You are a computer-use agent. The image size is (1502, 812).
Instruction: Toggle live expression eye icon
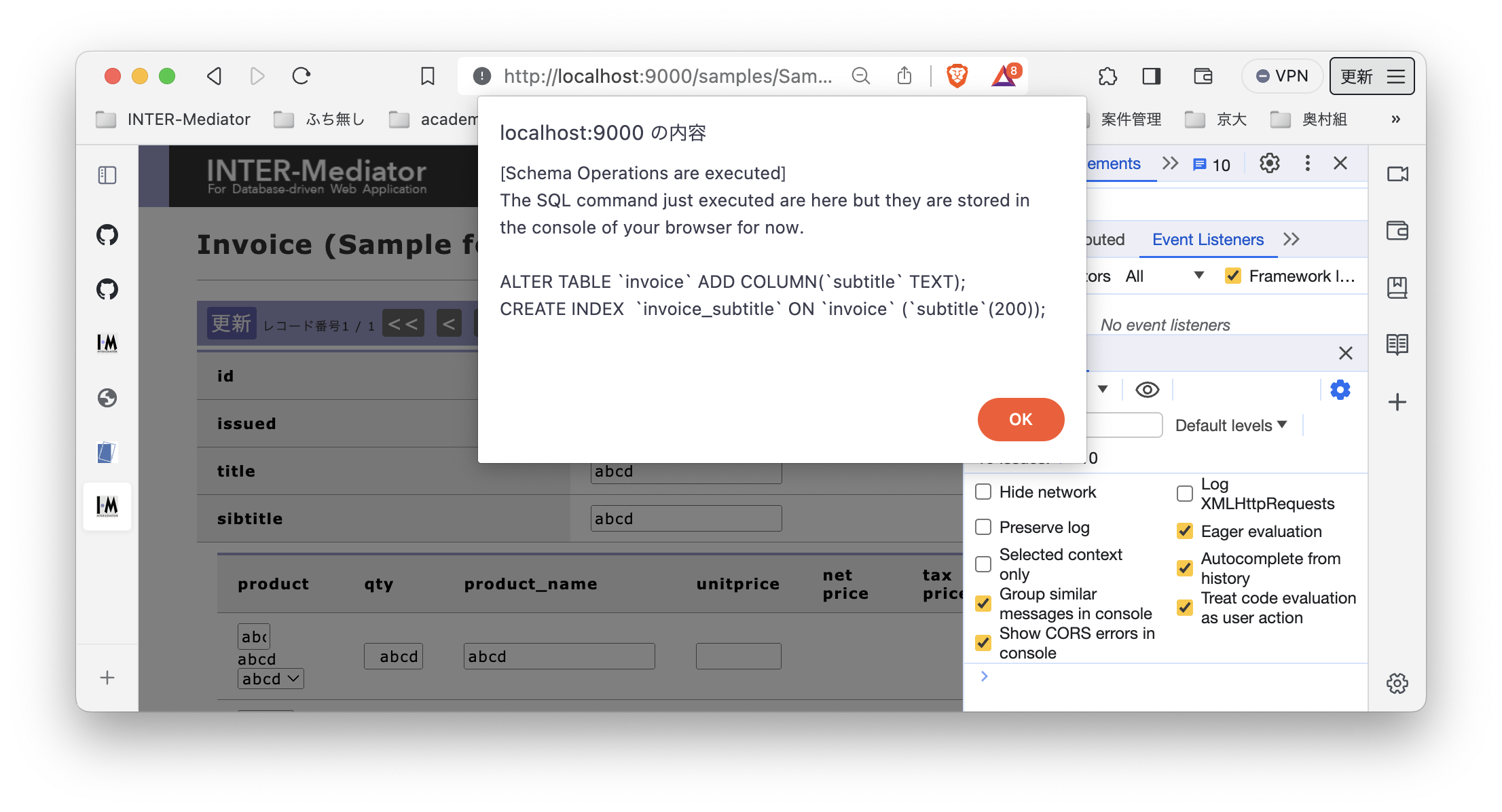pyautogui.click(x=1148, y=390)
